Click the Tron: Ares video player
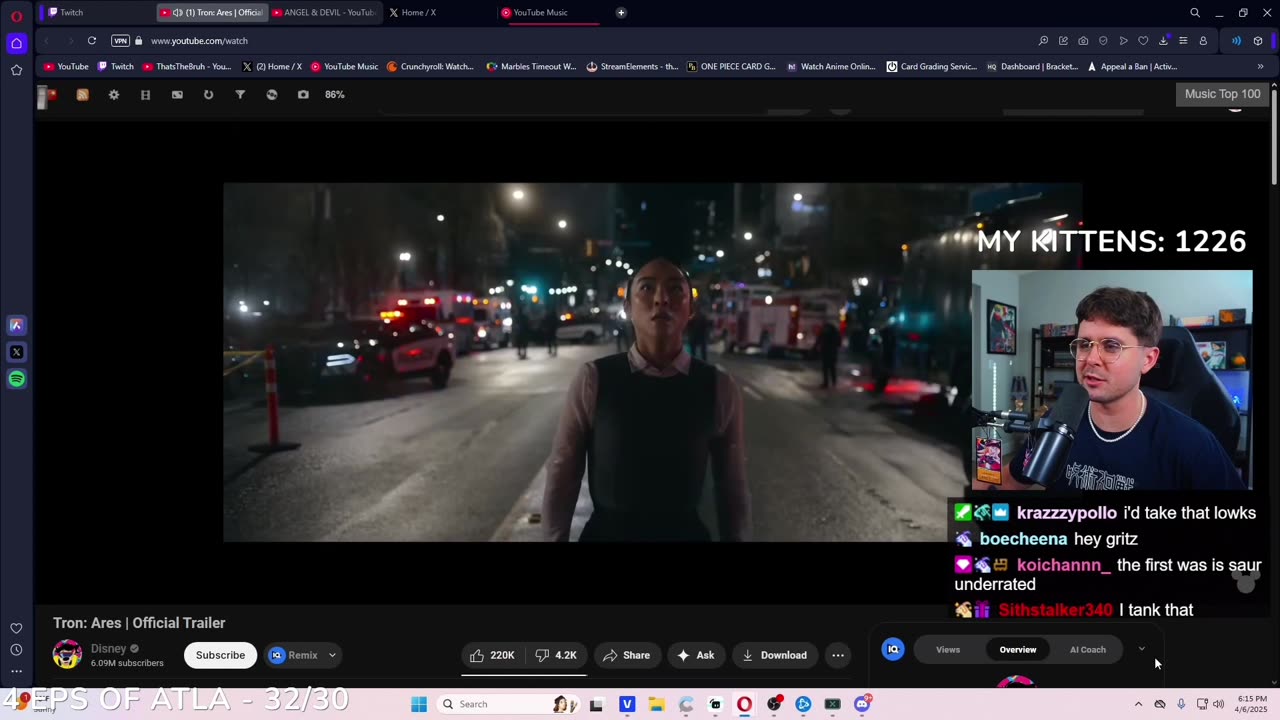Screen dimensions: 1280x720 (651, 362)
